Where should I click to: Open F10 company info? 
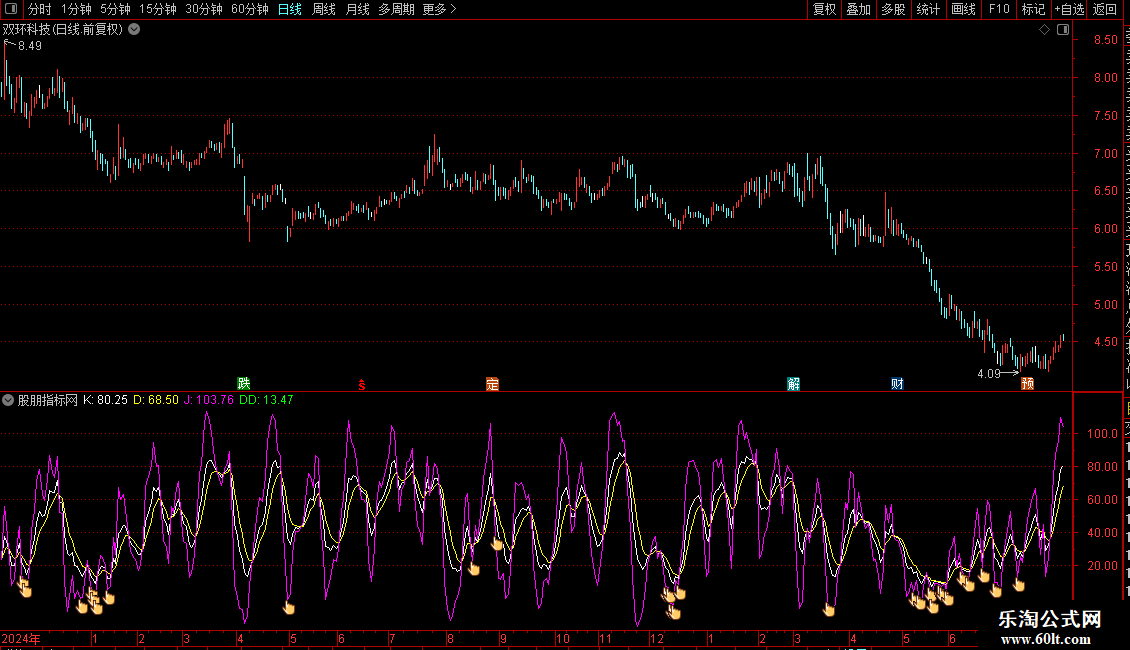click(x=998, y=9)
